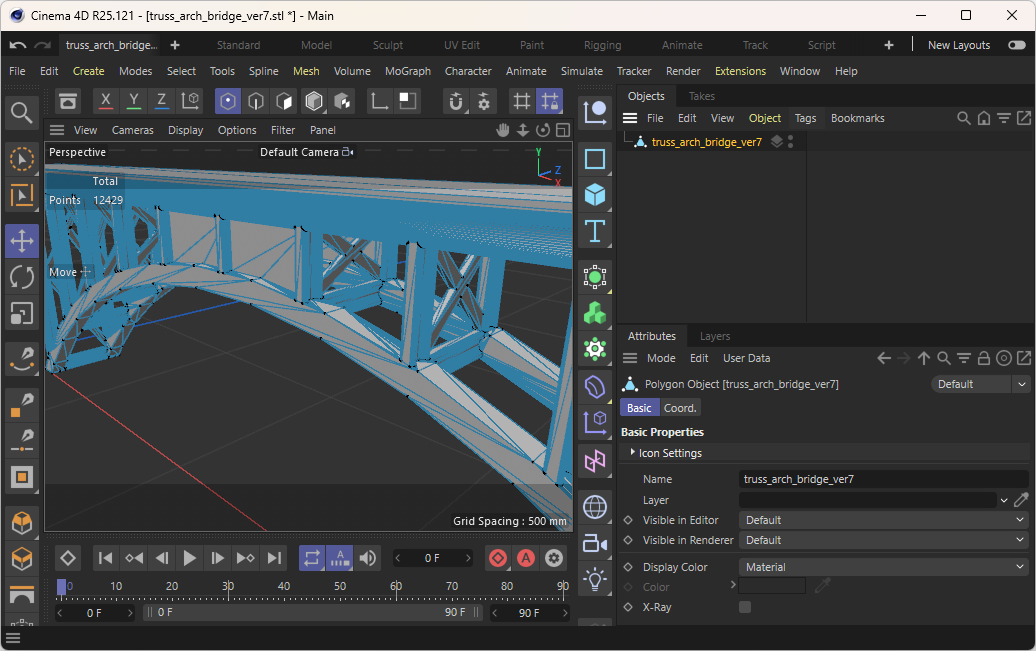
Task: Toggle New Layouts switch
Action: tap(1017, 45)
